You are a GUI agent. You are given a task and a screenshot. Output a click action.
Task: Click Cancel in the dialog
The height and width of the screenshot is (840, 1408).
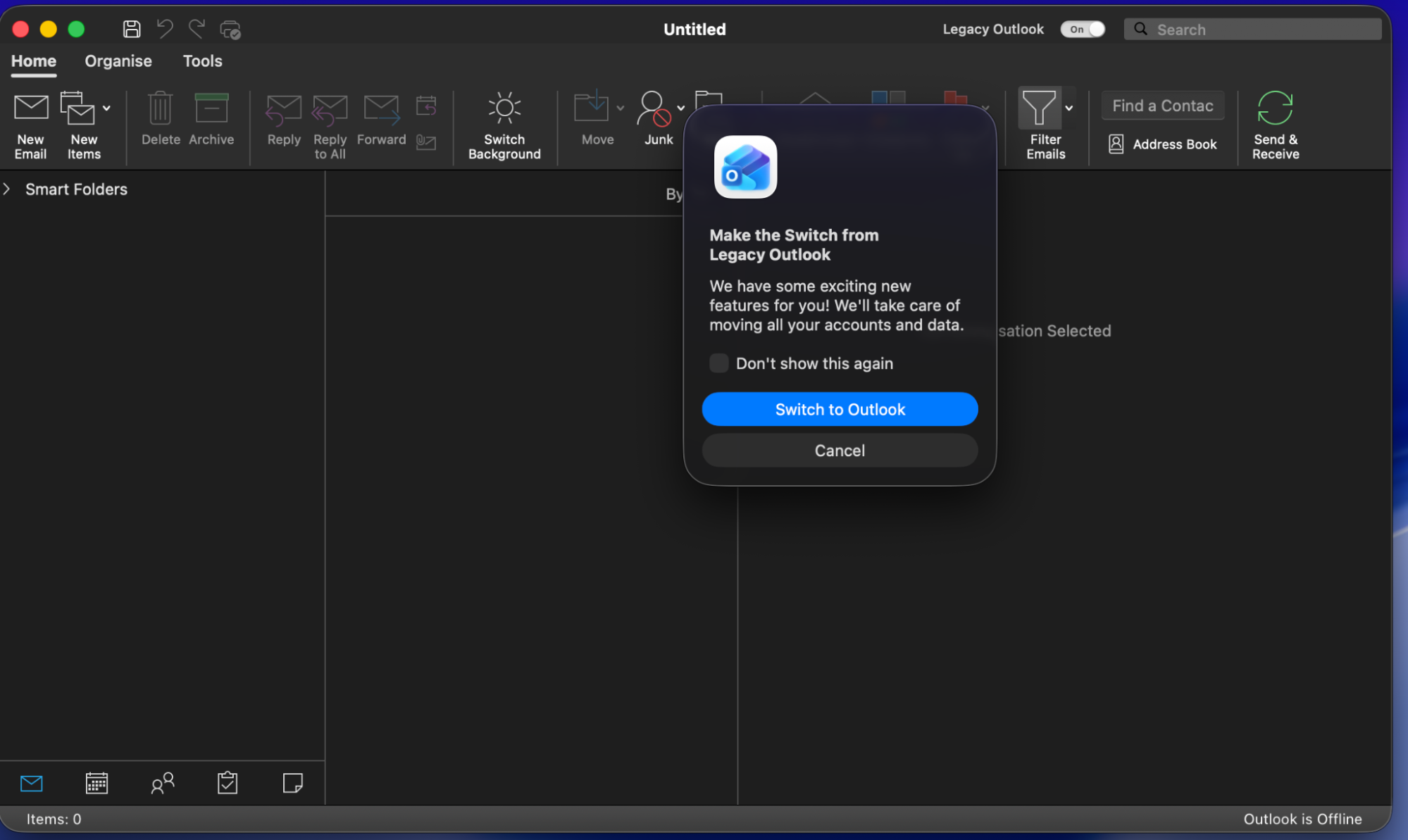pos(840,450)
